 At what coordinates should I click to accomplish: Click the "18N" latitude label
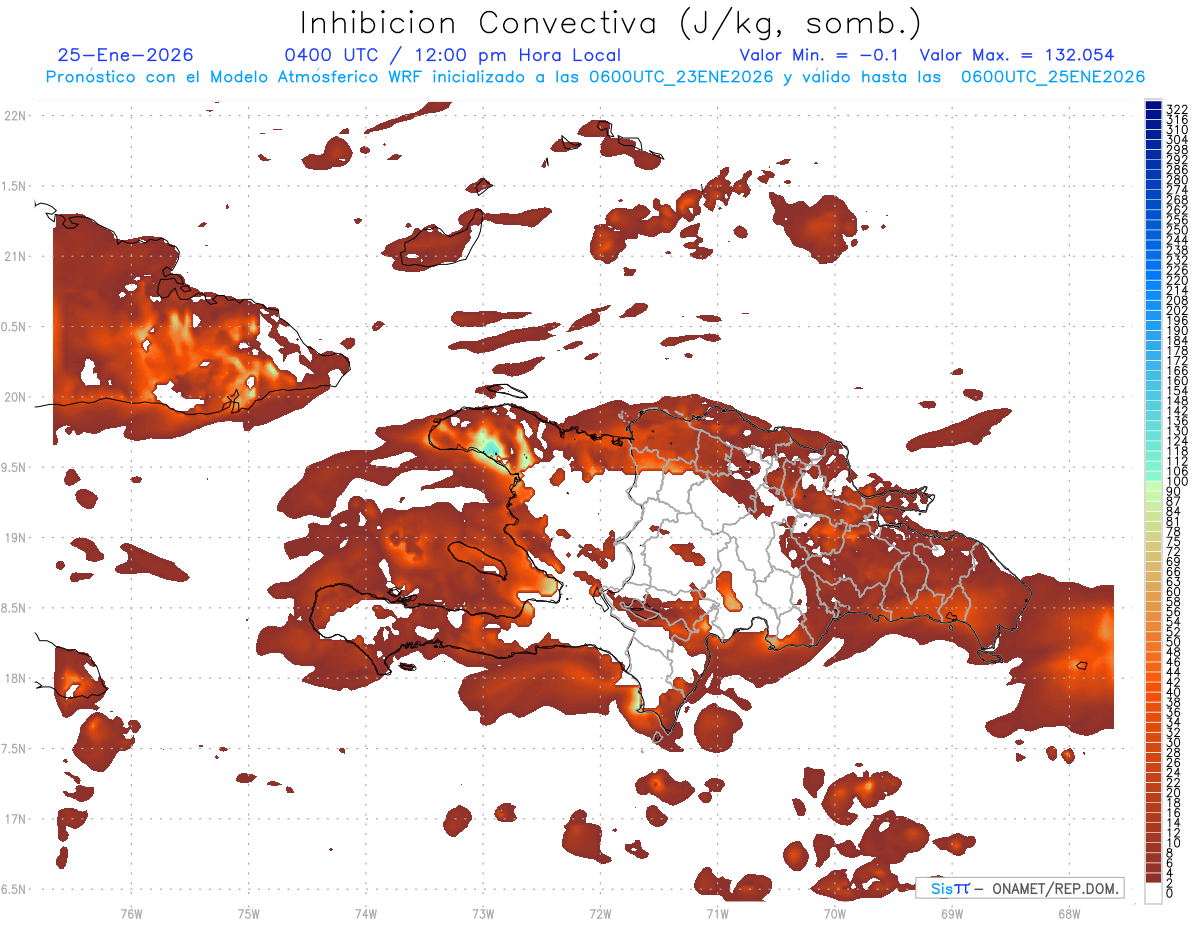click(x=16, y=678)
